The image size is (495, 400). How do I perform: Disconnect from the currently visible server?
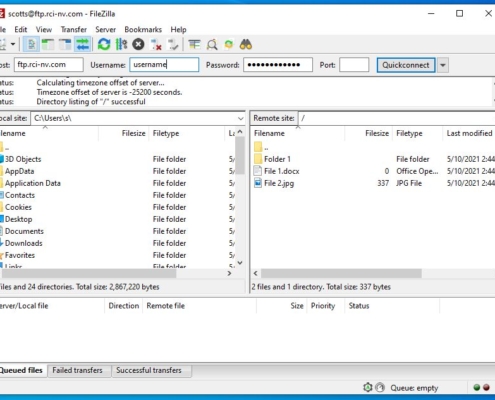point(156,44)
